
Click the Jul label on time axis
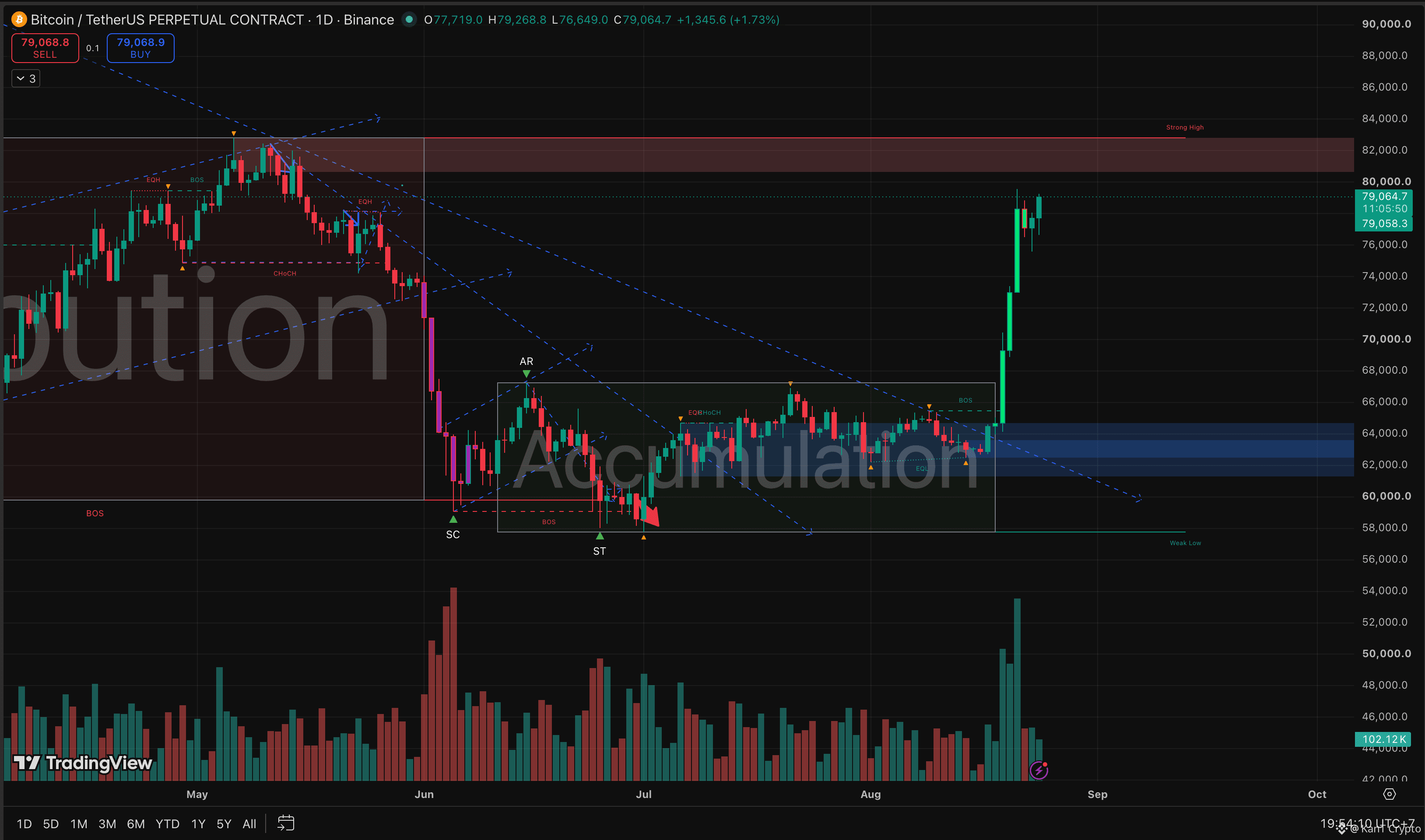point(644,794)
